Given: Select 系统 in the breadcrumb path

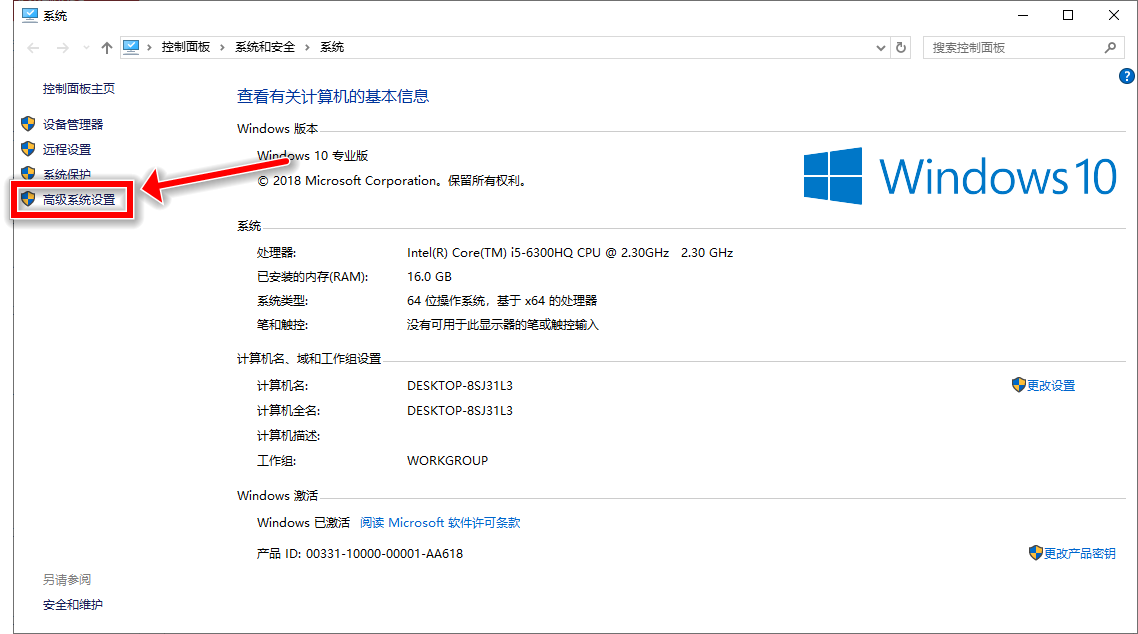Looking at the screenshot, I should [332, 47].
